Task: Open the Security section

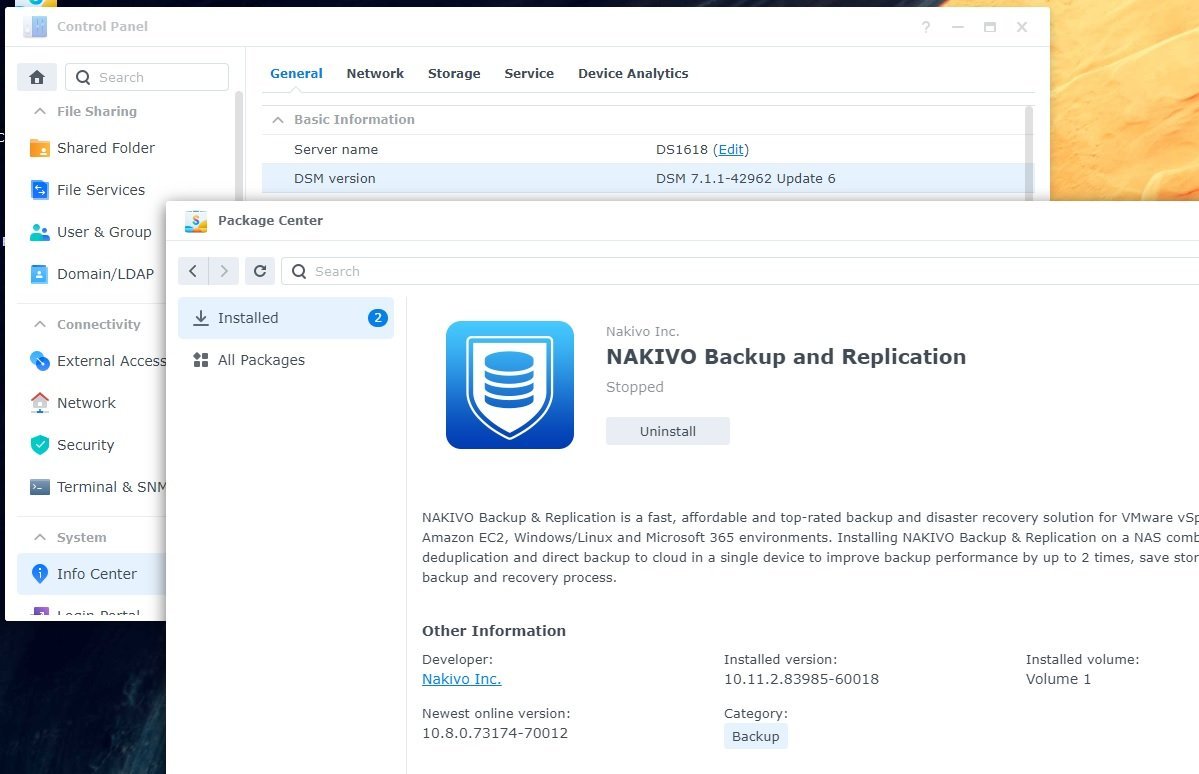Action: click(x=85, y=444)
